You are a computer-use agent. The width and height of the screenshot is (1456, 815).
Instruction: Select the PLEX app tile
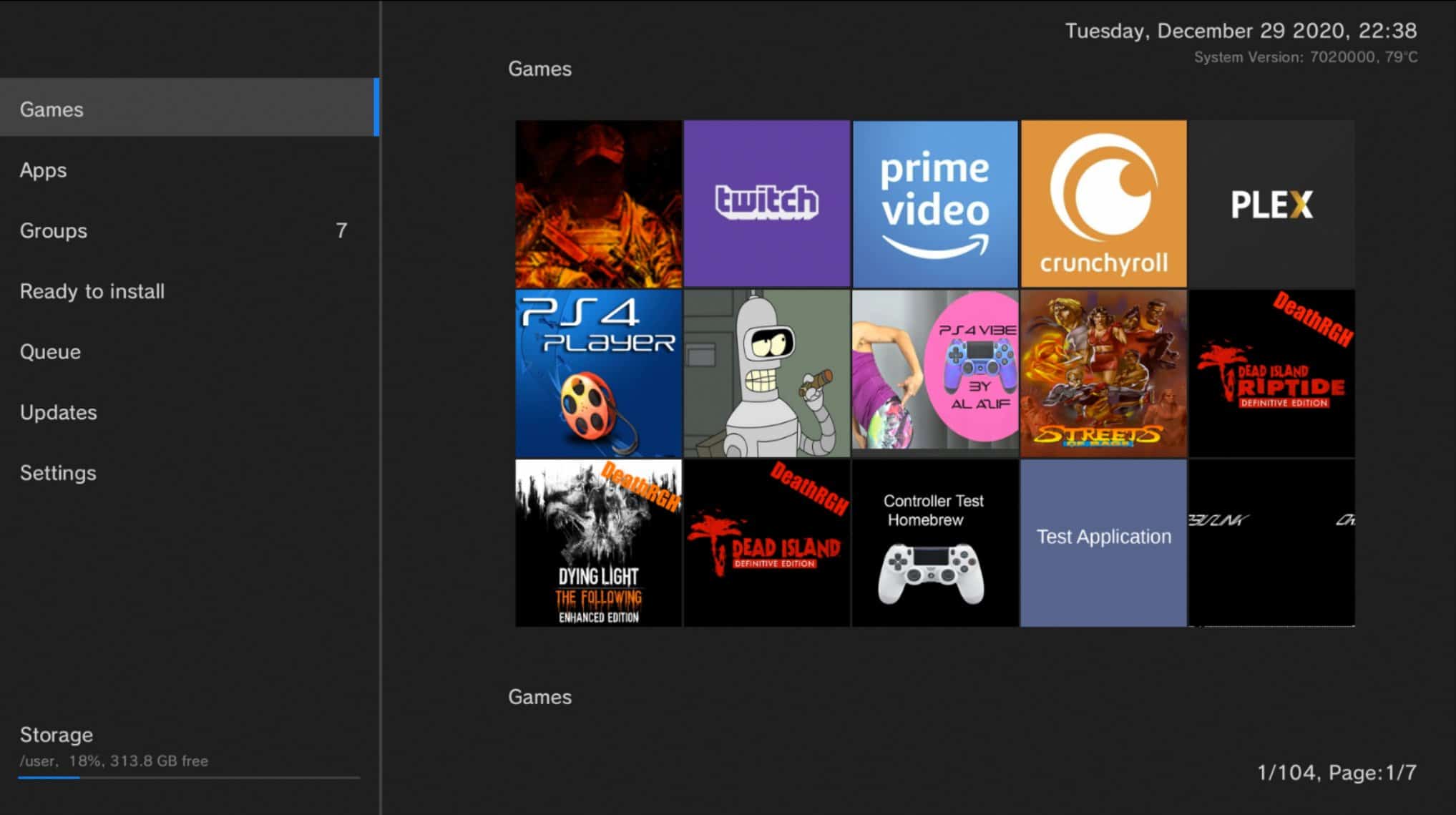pos(1271,204)
